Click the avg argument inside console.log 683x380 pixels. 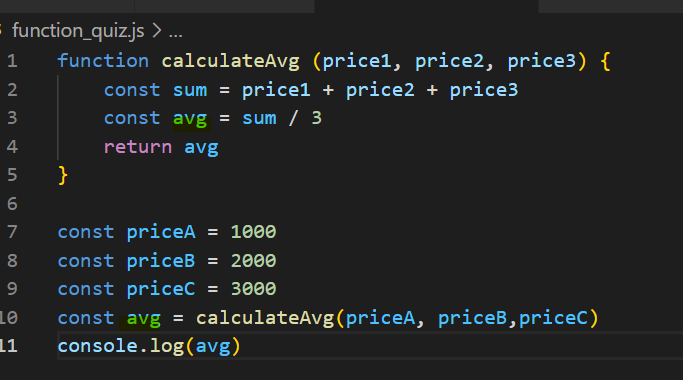point(213,347)
